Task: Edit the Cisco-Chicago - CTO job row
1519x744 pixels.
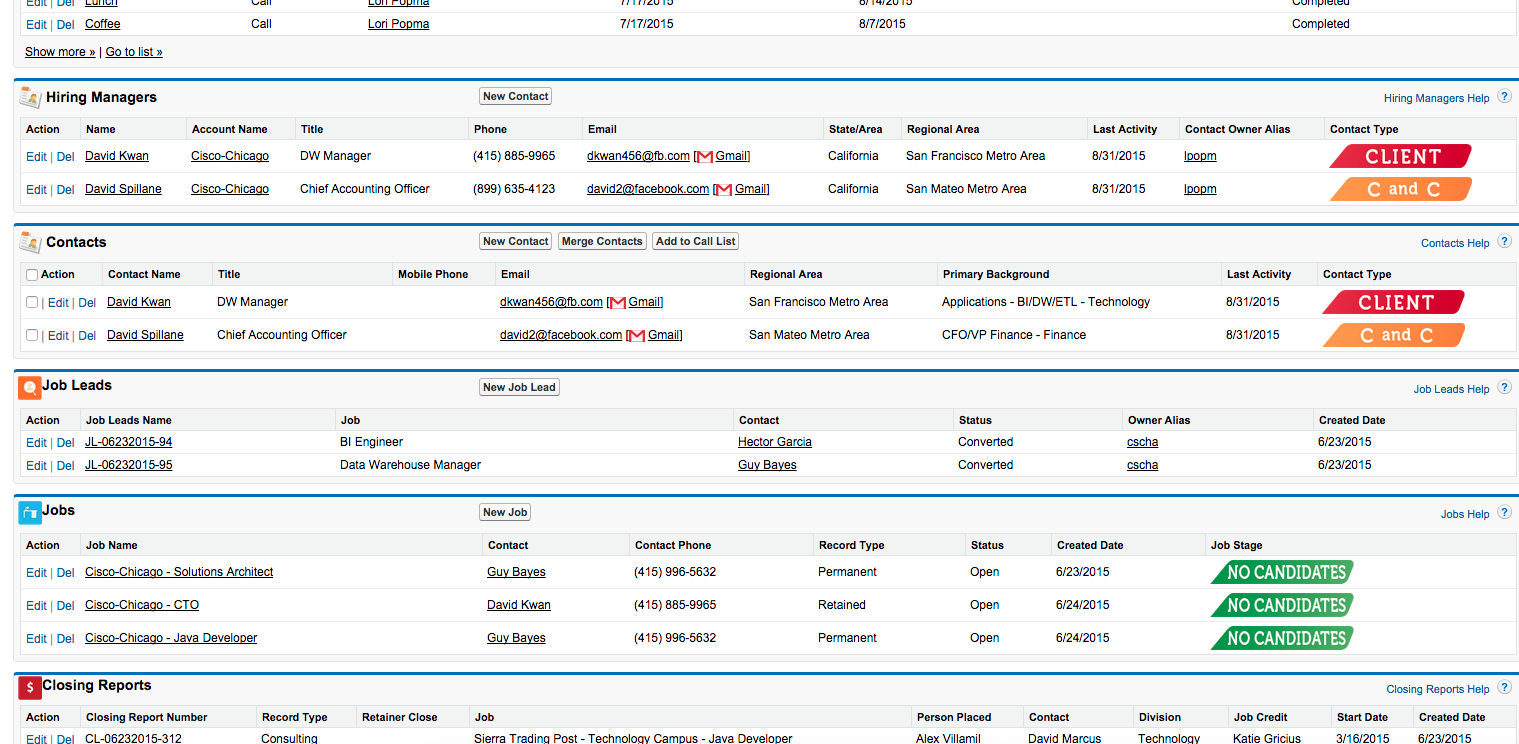Action: click(36, 606)
